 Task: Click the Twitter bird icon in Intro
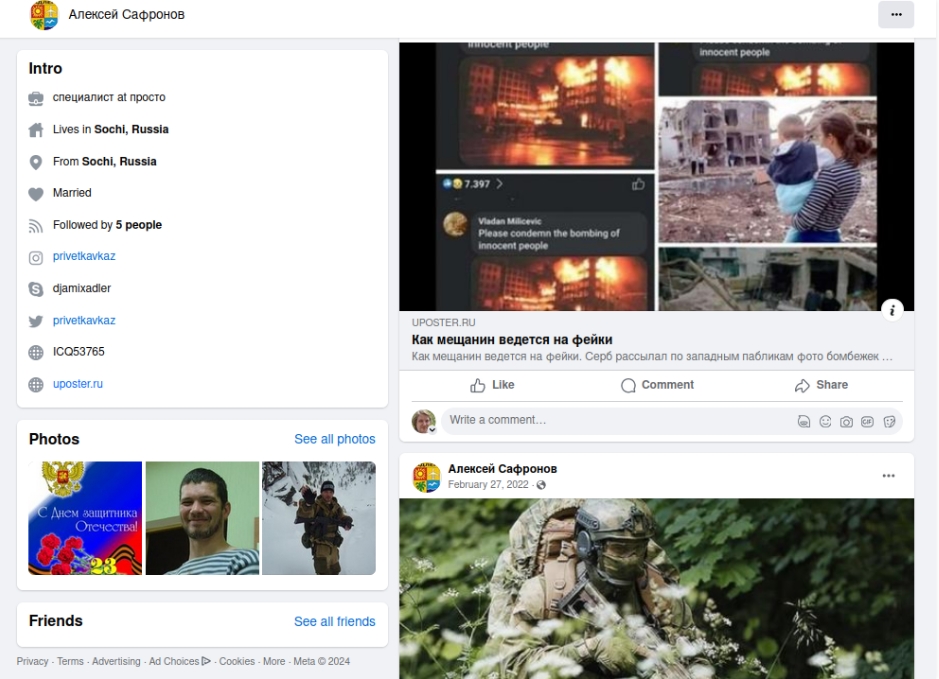(x=36, y=322)
